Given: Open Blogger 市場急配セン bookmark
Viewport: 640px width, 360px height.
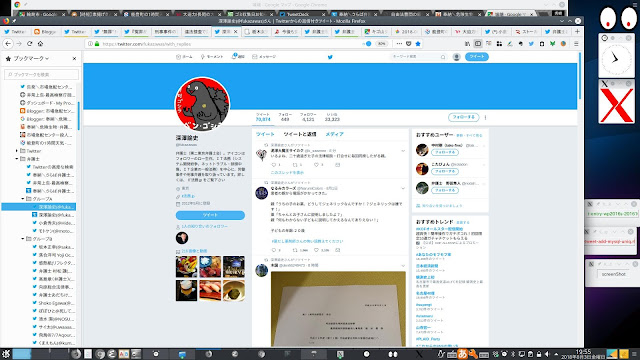Looking at the screenshot, I should click(x=47, y=111).
